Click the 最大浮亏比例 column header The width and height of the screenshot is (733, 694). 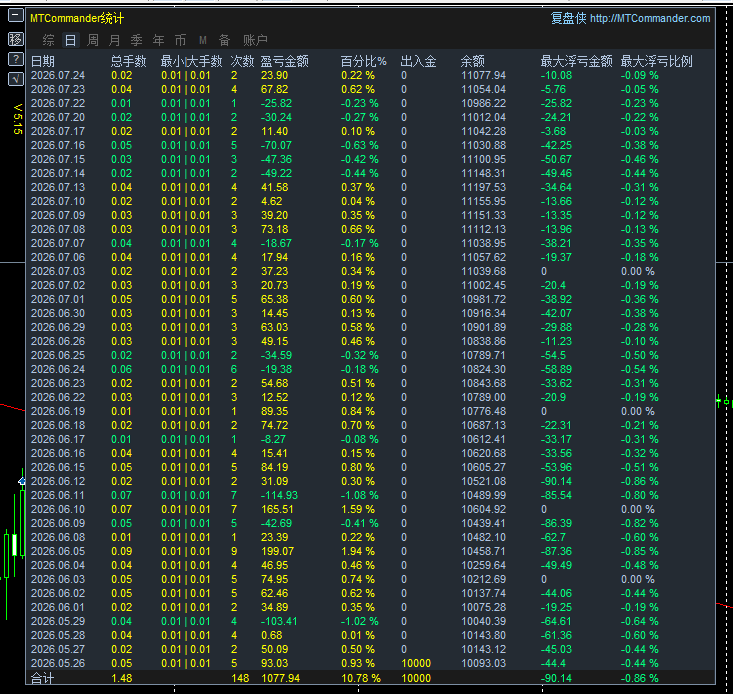(656, 61)
